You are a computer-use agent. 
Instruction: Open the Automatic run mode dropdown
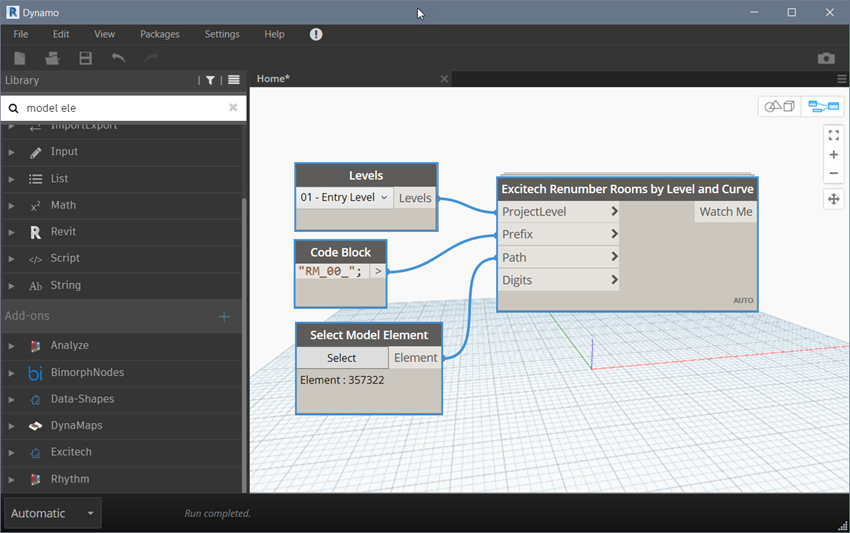[x=53, y=513]
